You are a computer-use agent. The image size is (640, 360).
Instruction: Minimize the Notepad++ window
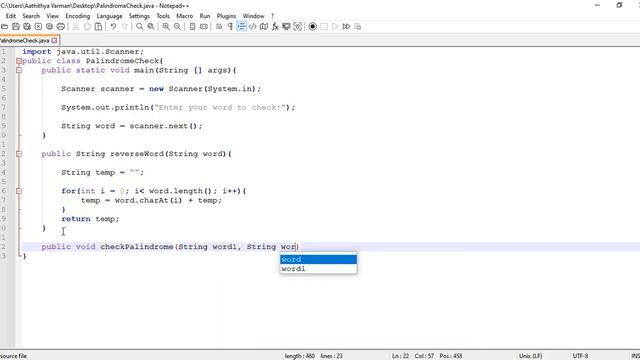pyautogui.click(x=598, y=5)
